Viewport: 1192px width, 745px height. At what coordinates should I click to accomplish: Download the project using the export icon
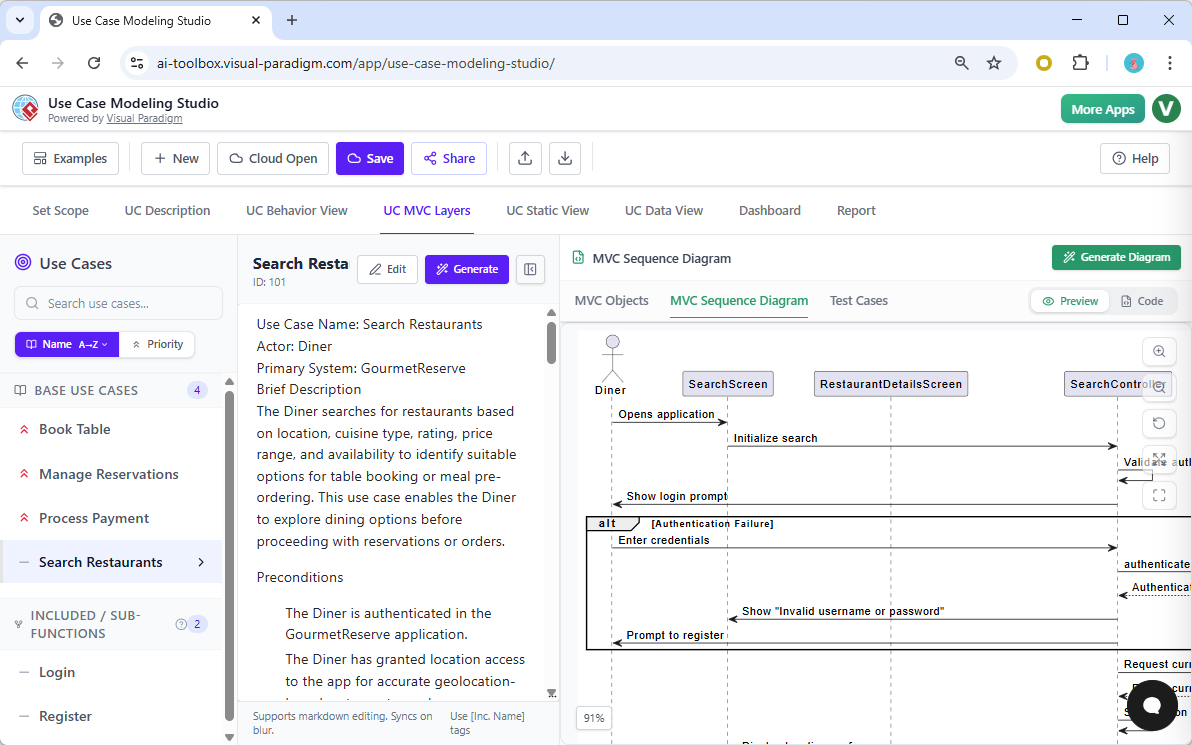click(x=565, y=158)
